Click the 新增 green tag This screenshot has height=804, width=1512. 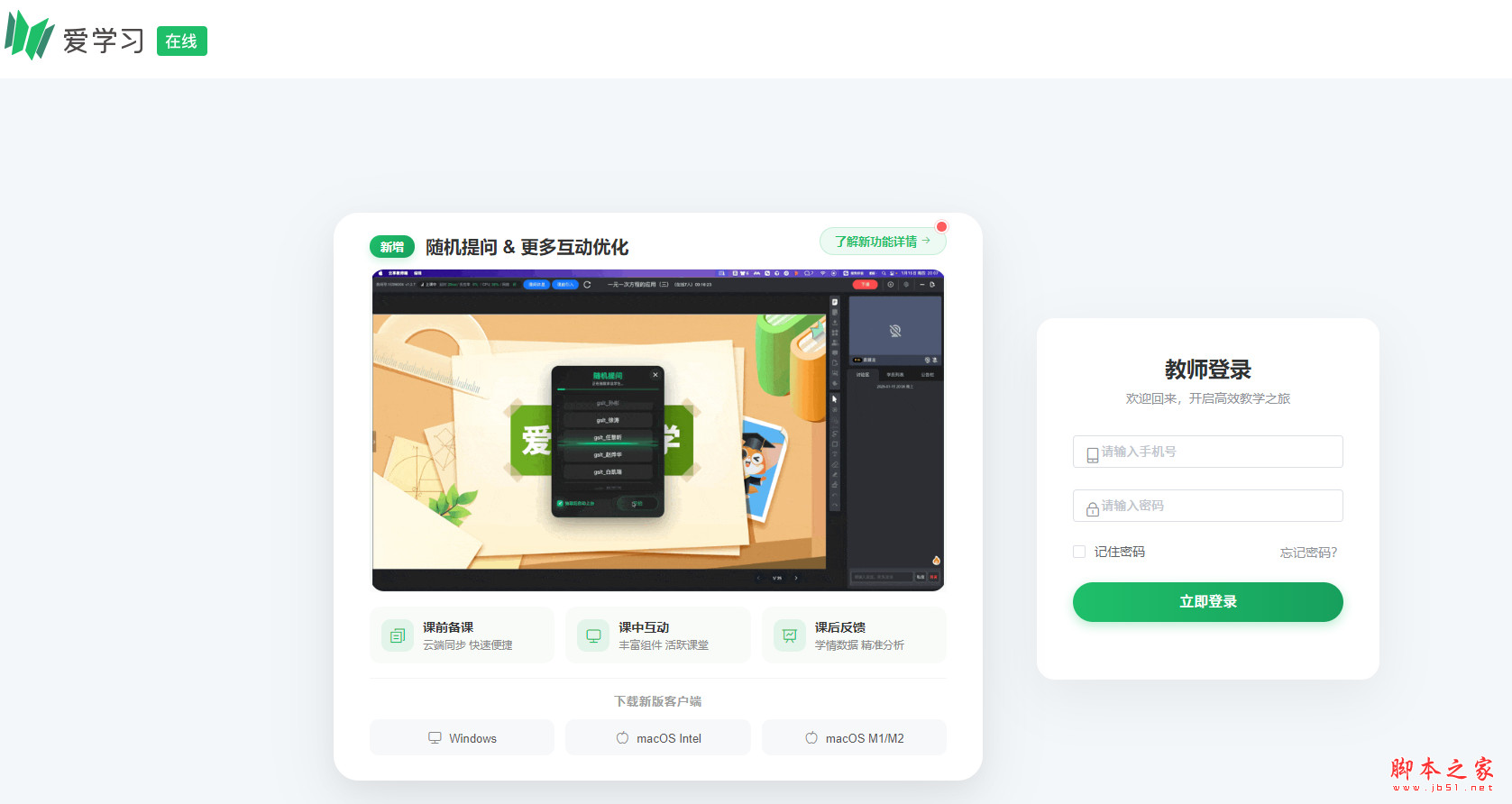(392, 247)
